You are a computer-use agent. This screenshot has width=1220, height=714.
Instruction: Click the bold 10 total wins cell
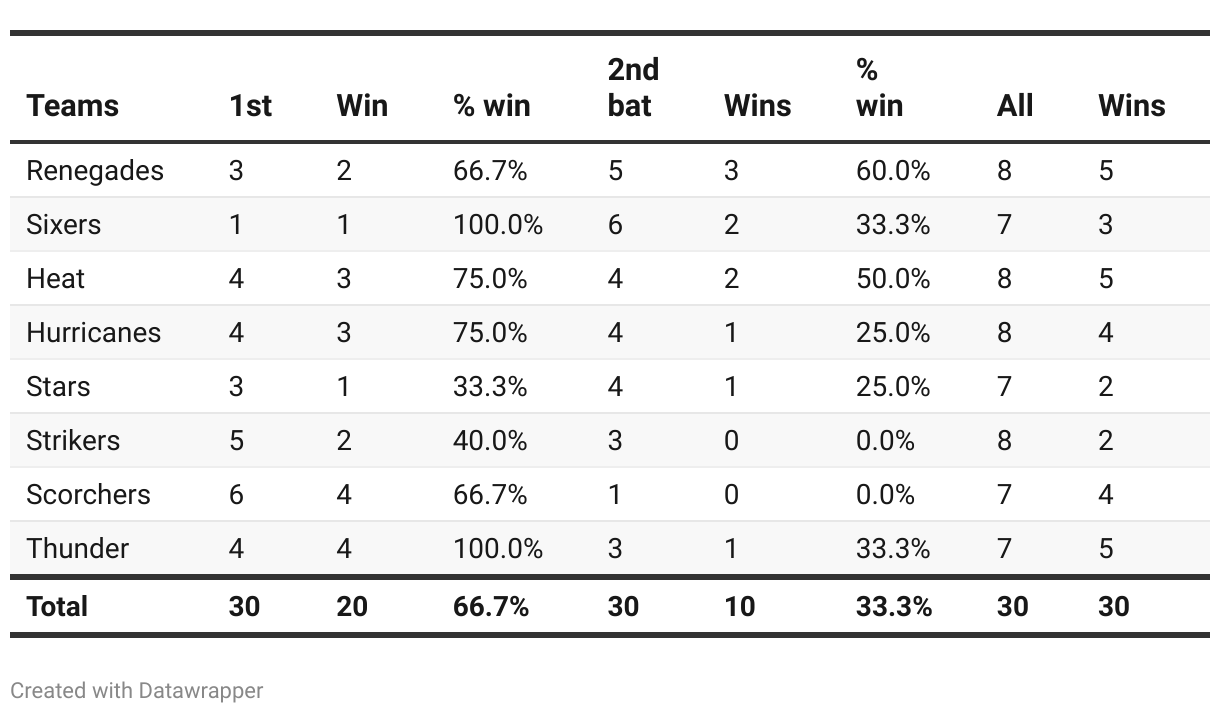pos(739,606)
